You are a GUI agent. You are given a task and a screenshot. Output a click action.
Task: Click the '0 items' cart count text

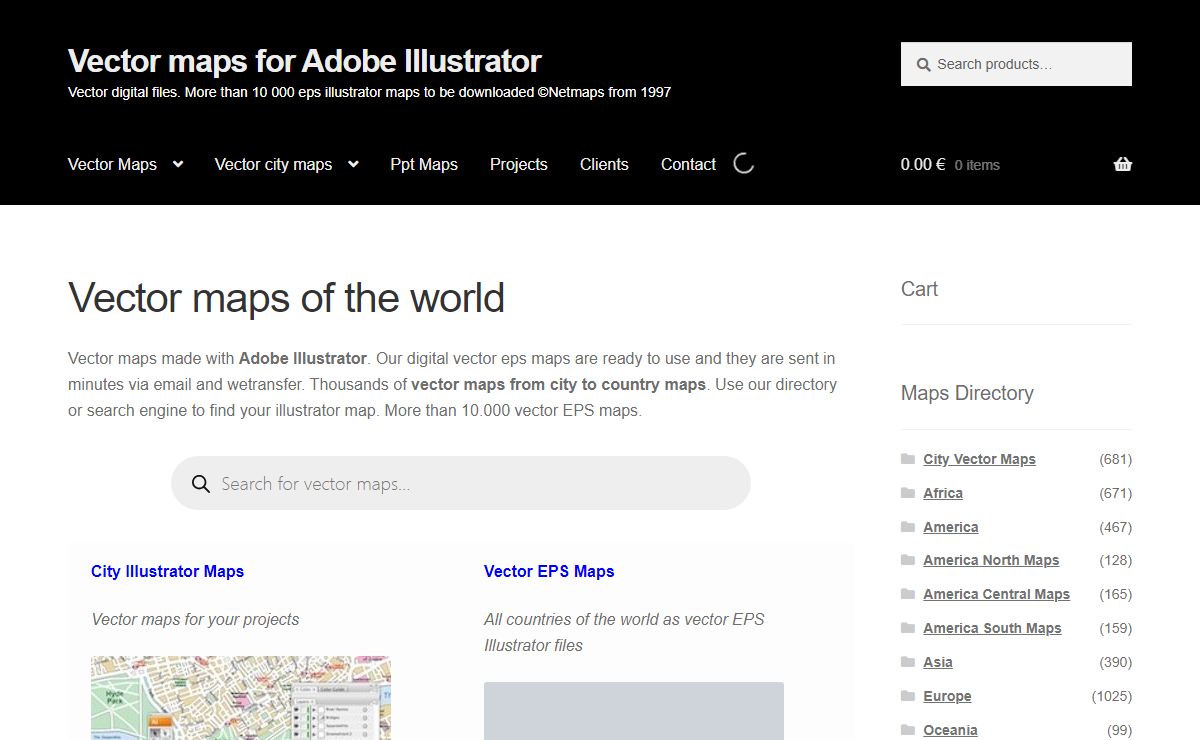(977, 165)
